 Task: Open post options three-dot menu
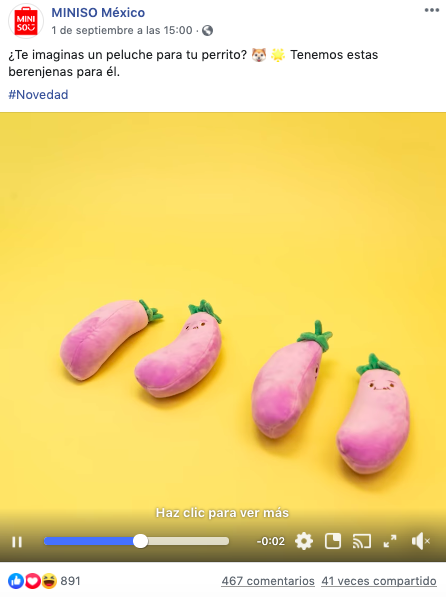432,10
